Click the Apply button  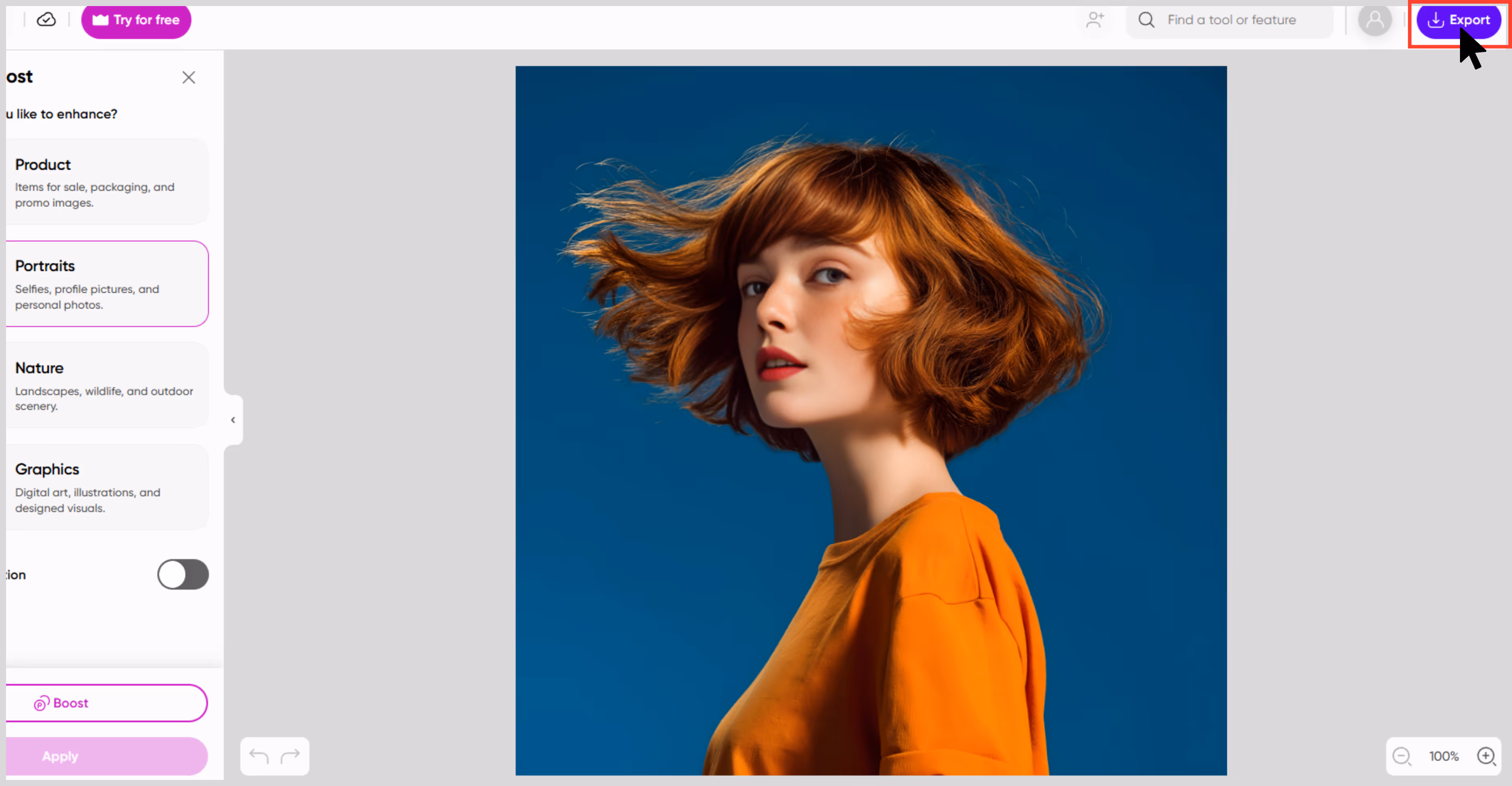pyautogui.click(x=107, y=757)
